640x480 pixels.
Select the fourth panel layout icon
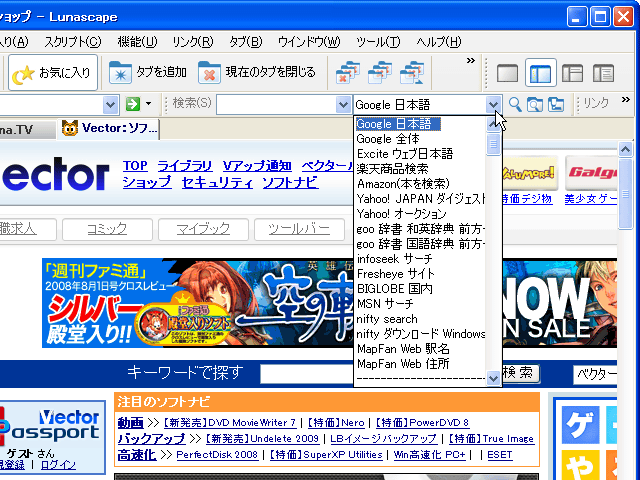pyautogui.click(x=603, y=73)
